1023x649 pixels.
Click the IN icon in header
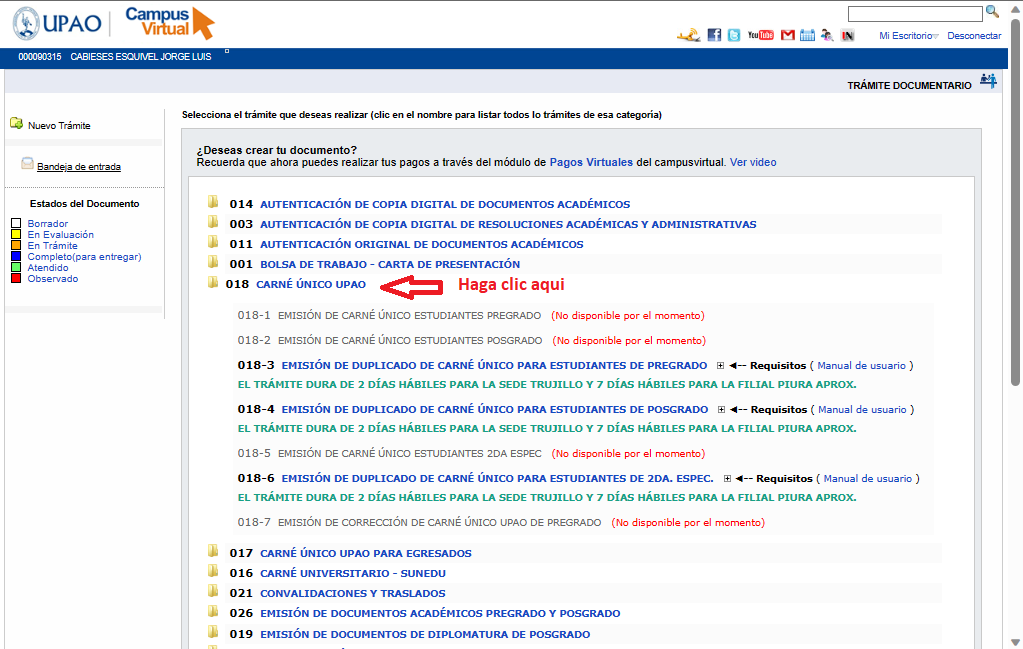click(847, 36)
